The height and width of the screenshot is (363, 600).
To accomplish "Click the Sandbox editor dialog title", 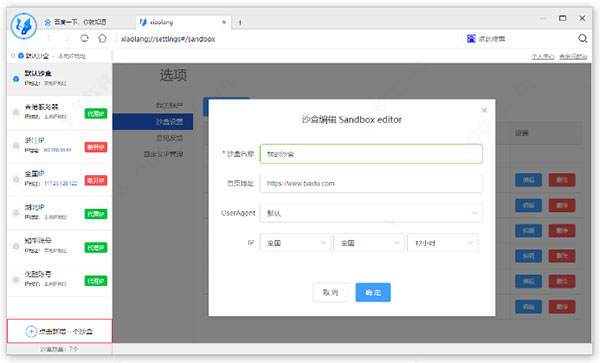I will pos(352,119).
